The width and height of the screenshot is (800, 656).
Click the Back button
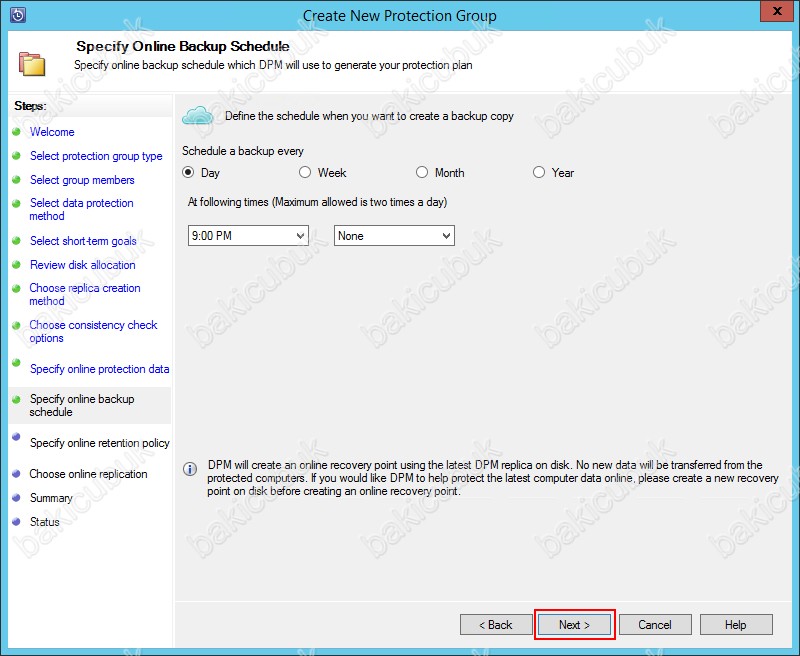(x=496, y=624)
